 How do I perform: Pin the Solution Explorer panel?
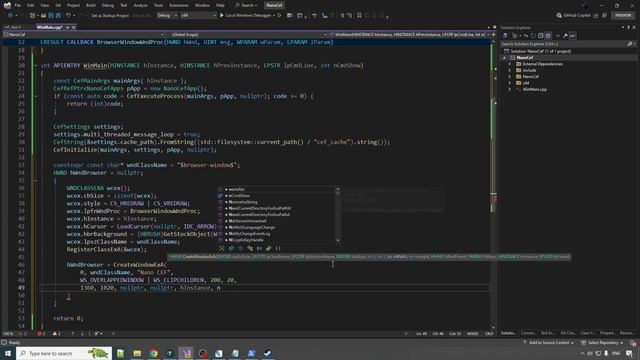coord(629,27)
